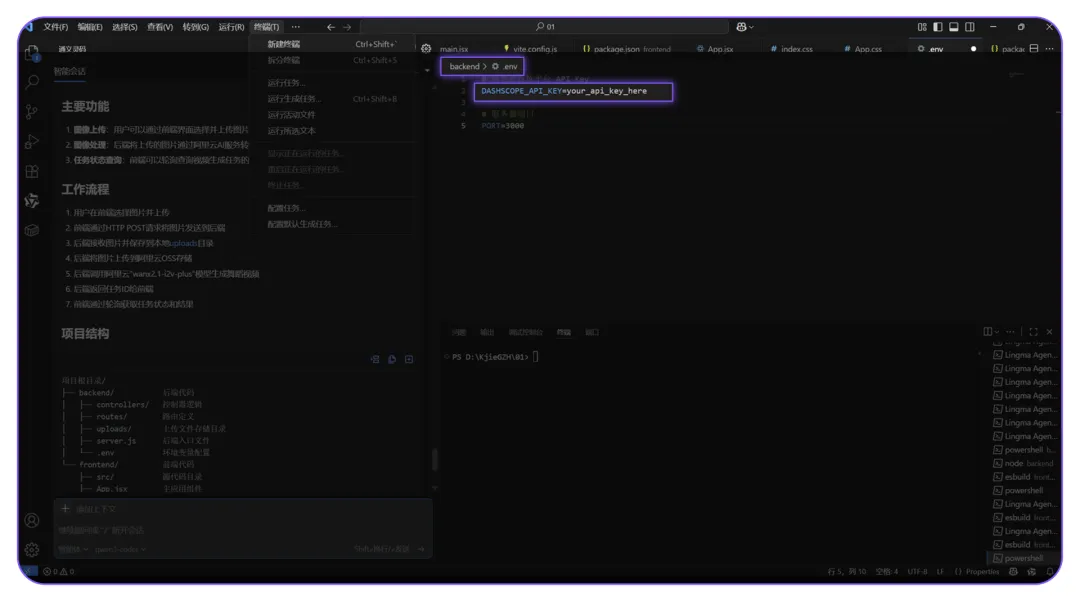Expand the Copilot dropdown chevron in title bar
The width and height of the screenshot is (1080, 605).
pyautogui.click(x=751, y=27)
